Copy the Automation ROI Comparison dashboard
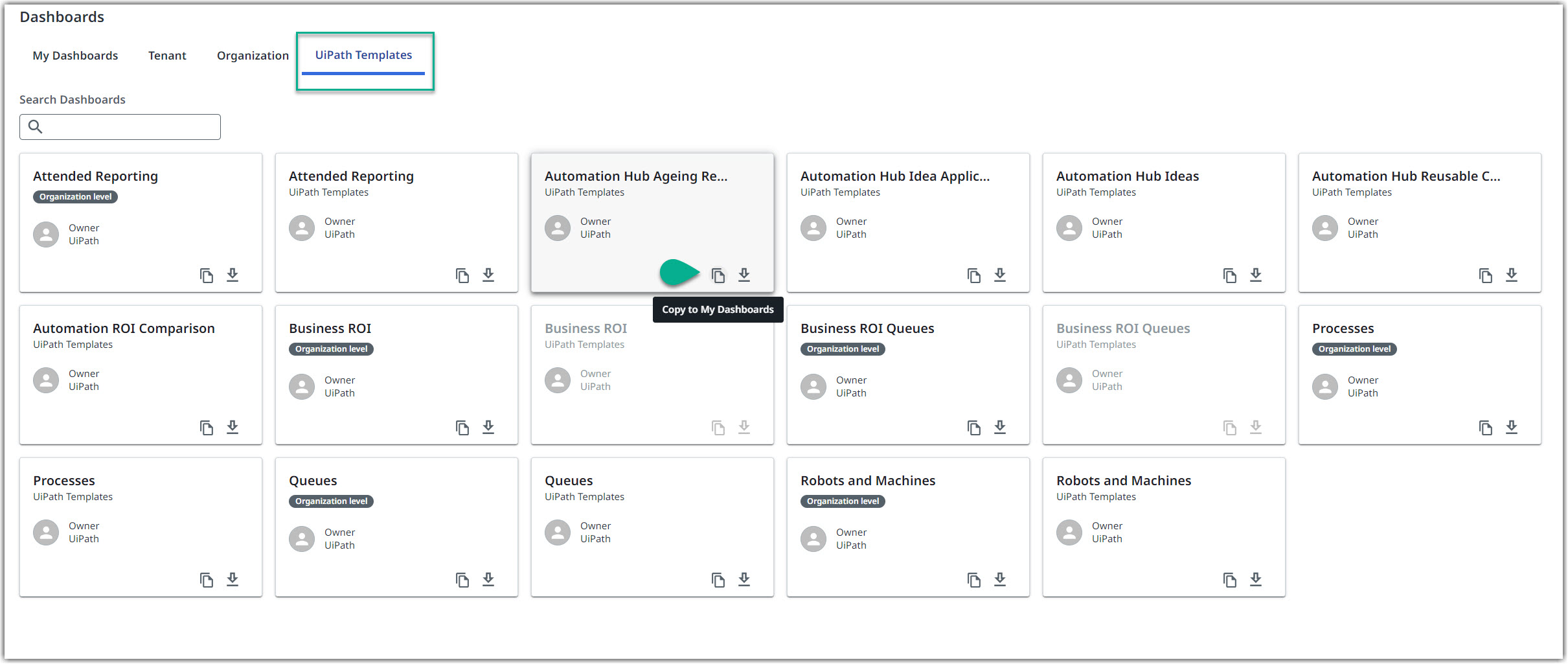1568x664 pixels. [207, 427]
